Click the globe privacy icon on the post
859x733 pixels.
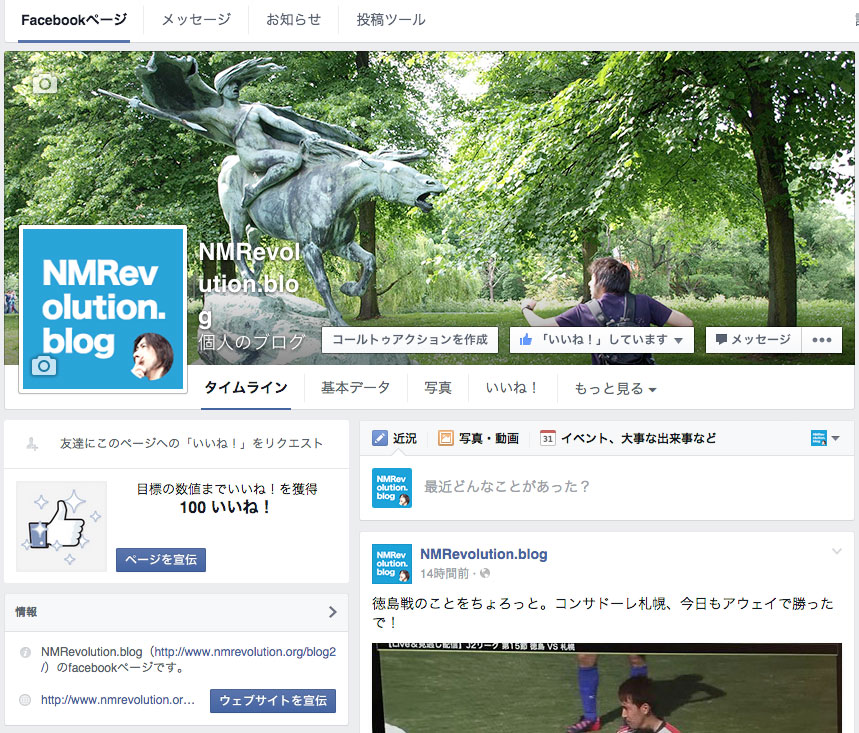pyautogui.click(x=485, y=574)
